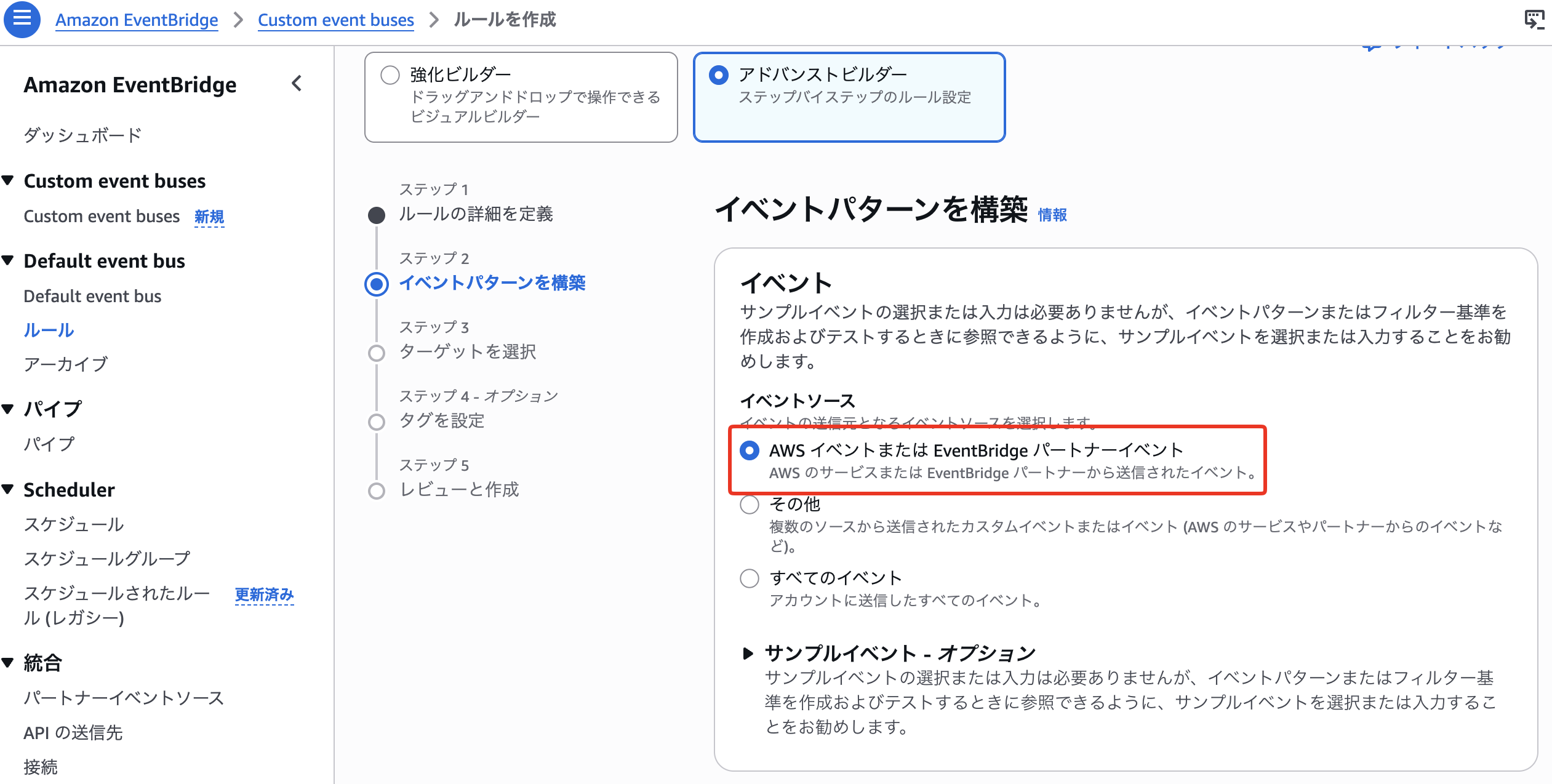This screenshot has height=784, width=1552.
Task: Select step 2 イベントパターンを構築
Action: pyautogui.click(x=492, y=283)
